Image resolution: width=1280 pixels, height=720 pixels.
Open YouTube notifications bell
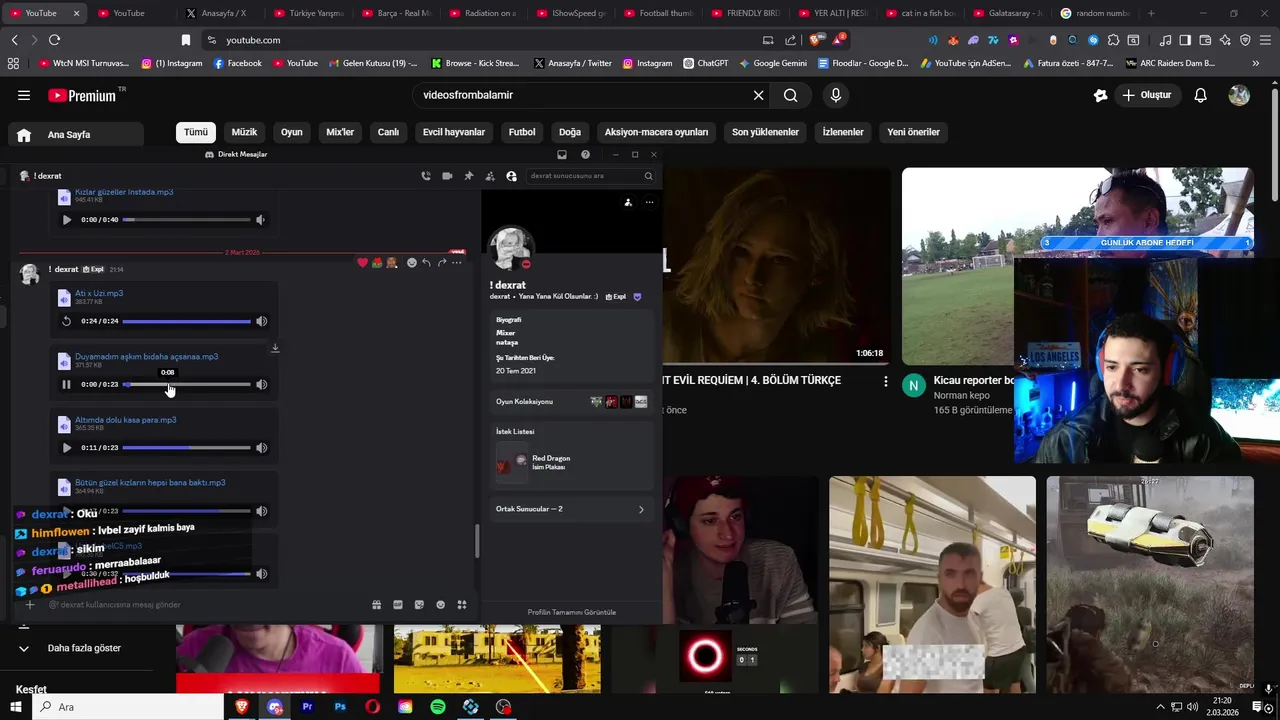[x=1201, y=95]
